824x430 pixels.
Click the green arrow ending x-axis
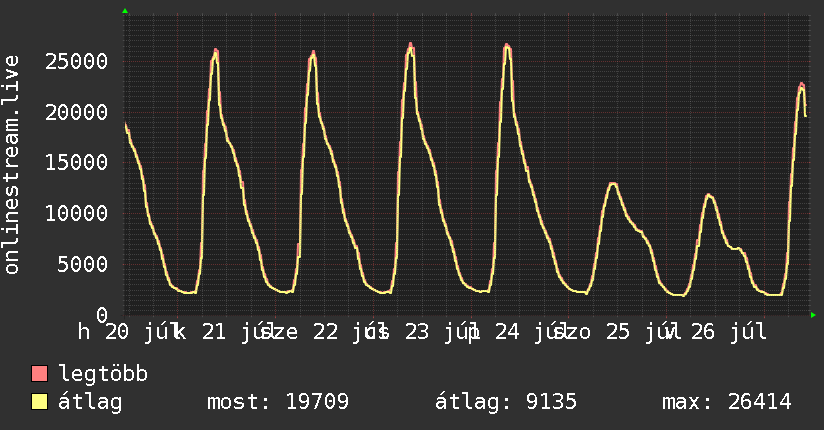point(813,315)
